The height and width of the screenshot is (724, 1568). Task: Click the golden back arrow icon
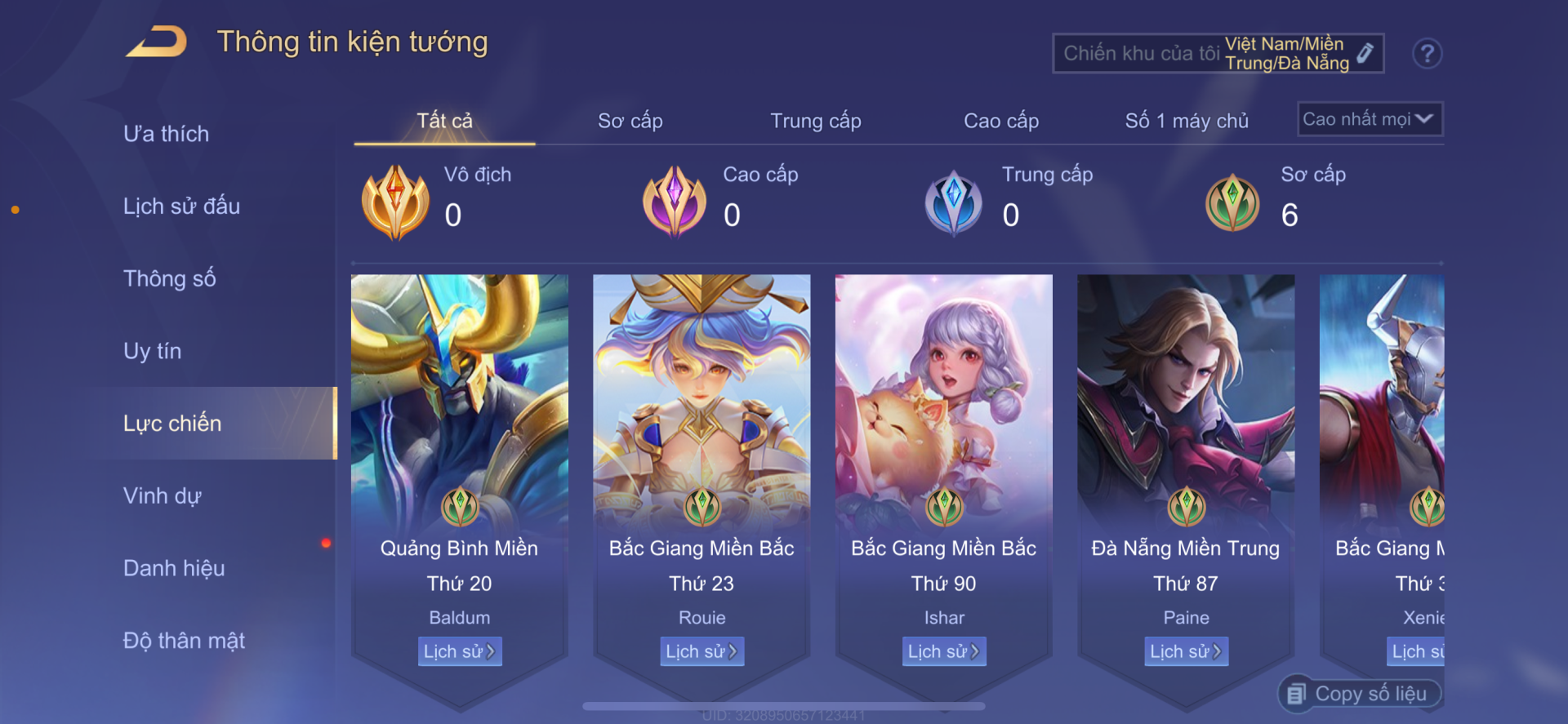point(157,42)
